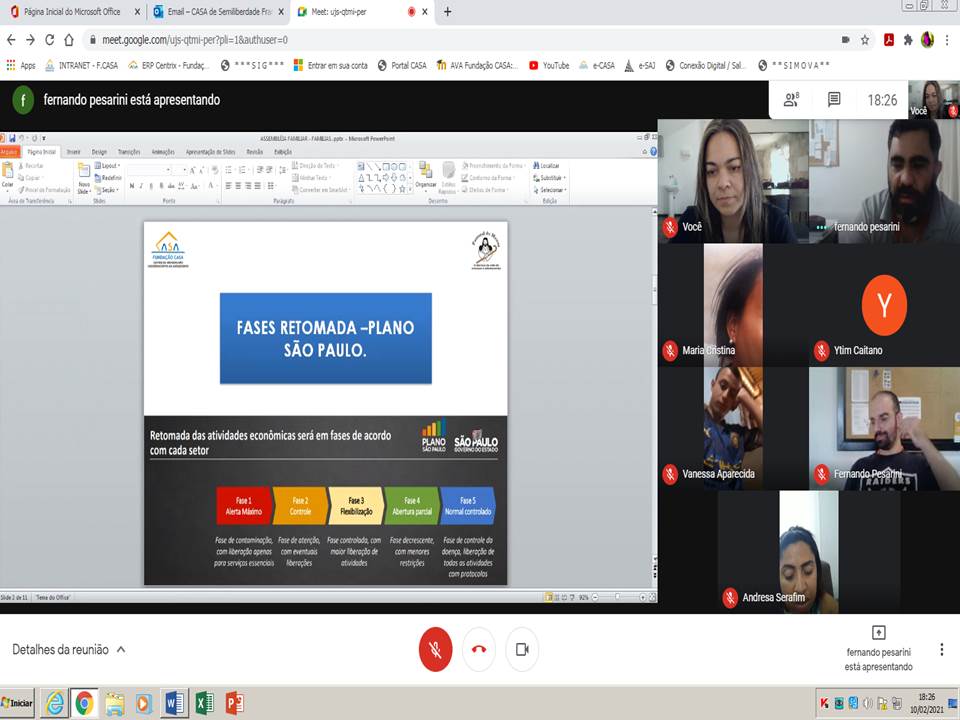Click the camera indicator in address bar
960x720 pixels.
click(846, 40)
